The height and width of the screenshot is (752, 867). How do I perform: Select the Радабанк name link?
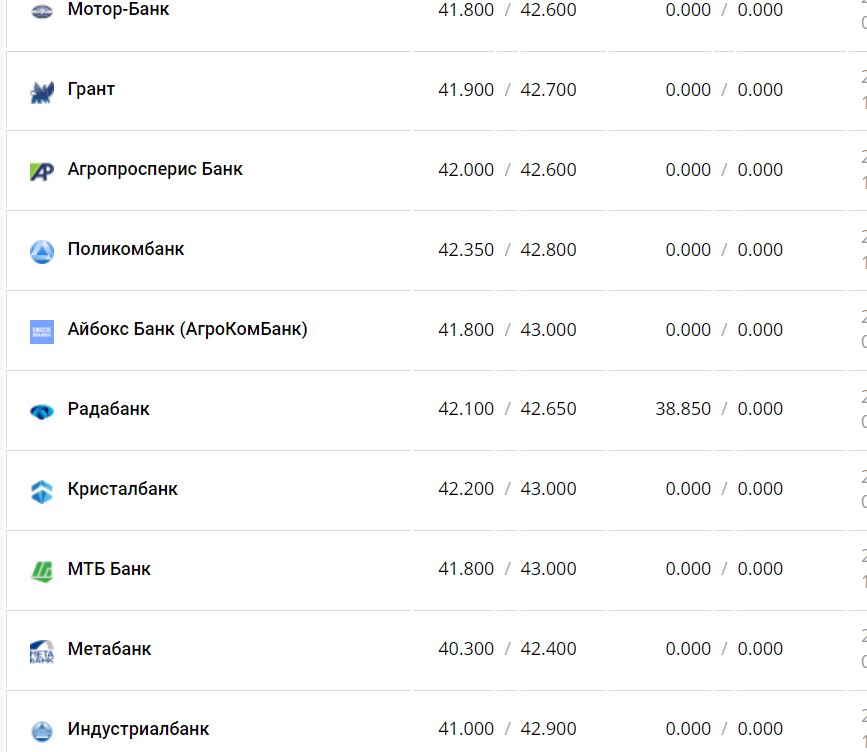click(x=108, y=409)
